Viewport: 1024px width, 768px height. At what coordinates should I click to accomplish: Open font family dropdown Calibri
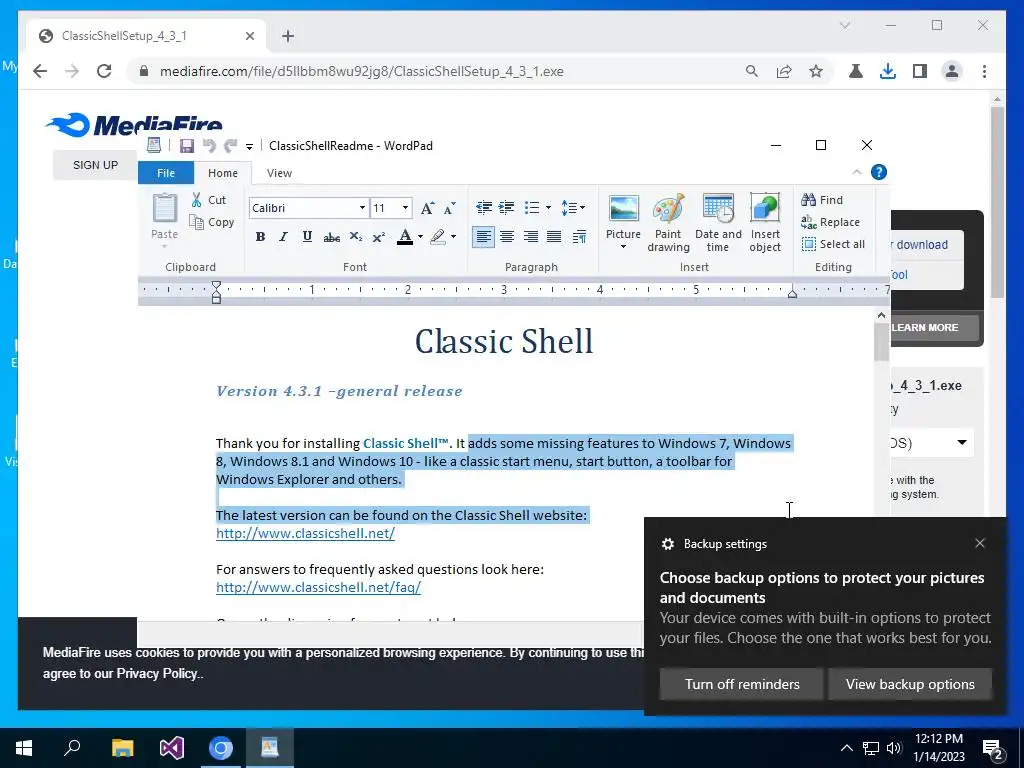point(362,208)
